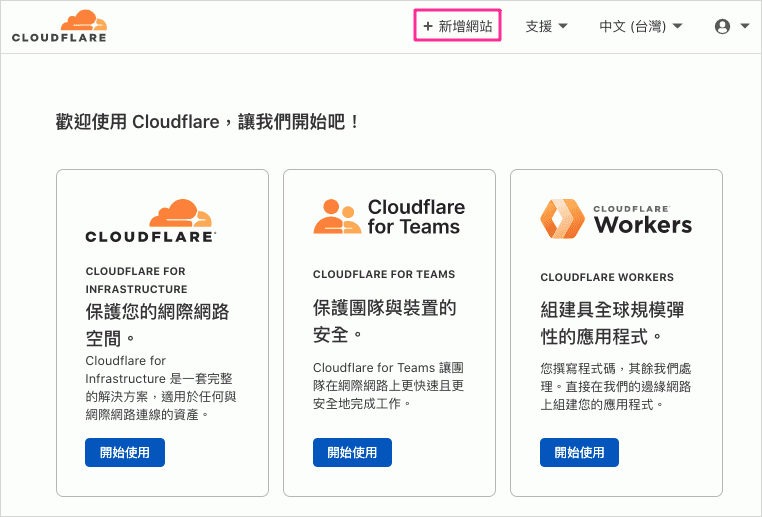The height and width of the screenshot is (517, 762).
Task: Click the heading 組建具全球規模彈性的應用程式
Action: click(x=613, y=323)
